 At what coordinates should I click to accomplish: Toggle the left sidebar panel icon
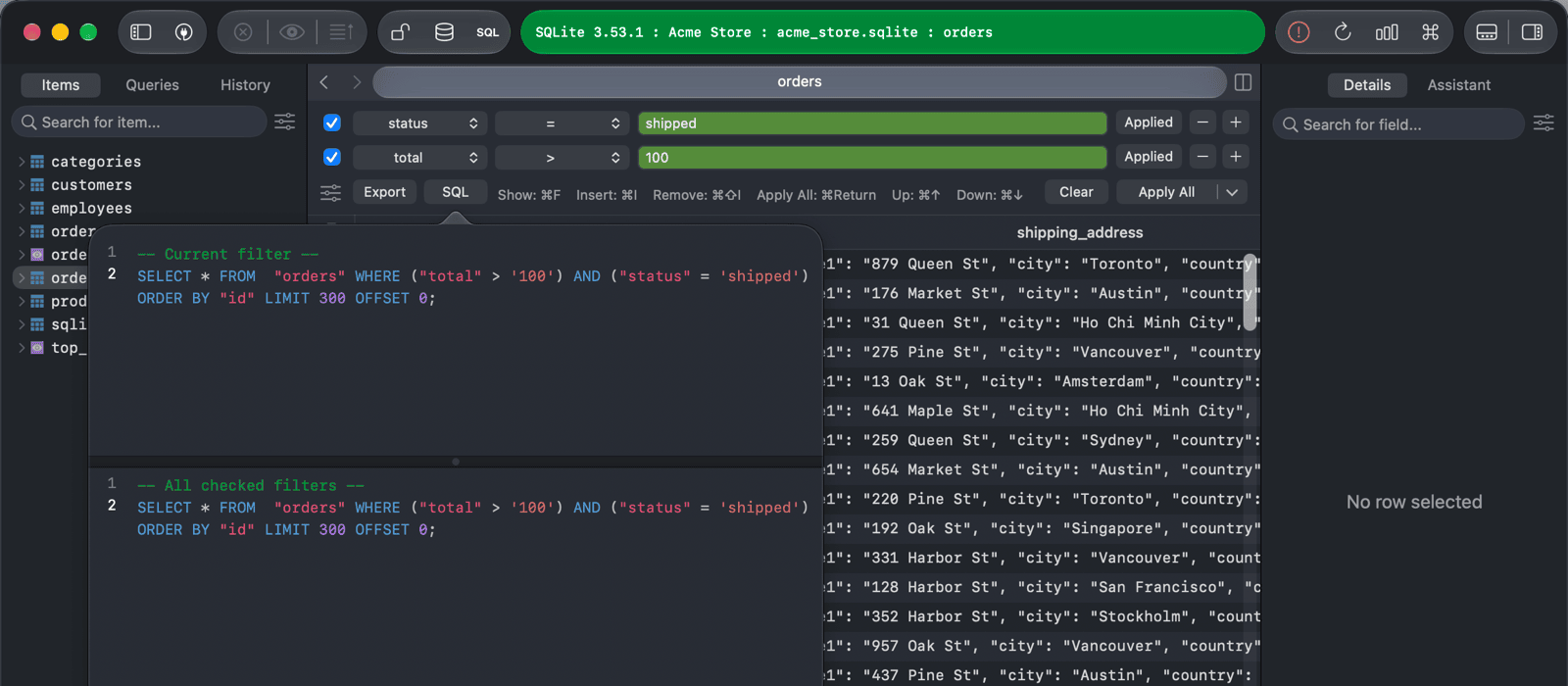pyautogui.click(x=141, y=32)
